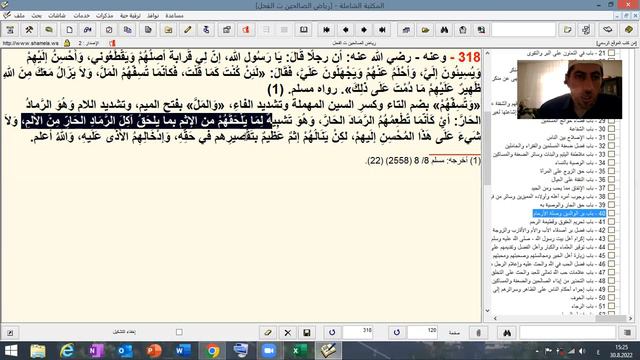The height and width of the screenshot is (360, 640).
Task: Click the binoculars search icon in top toolbar
Action: coord(444,30)
